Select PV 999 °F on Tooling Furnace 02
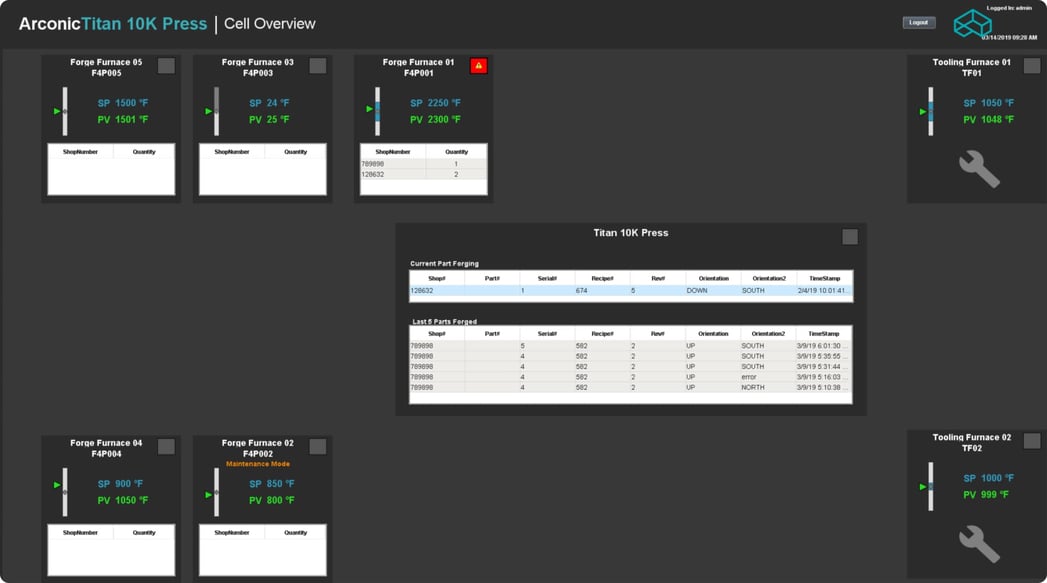Viewport: 1047px width, 583px height. pos(986,495)
